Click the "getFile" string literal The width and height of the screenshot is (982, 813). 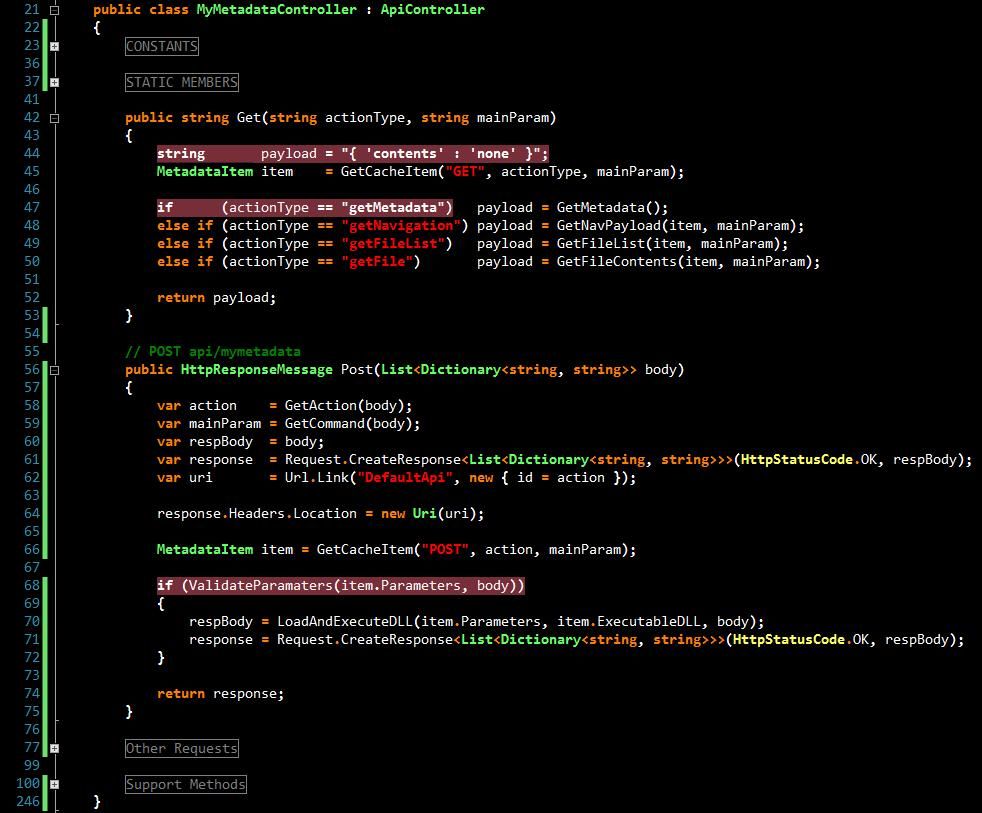(376, 262)
